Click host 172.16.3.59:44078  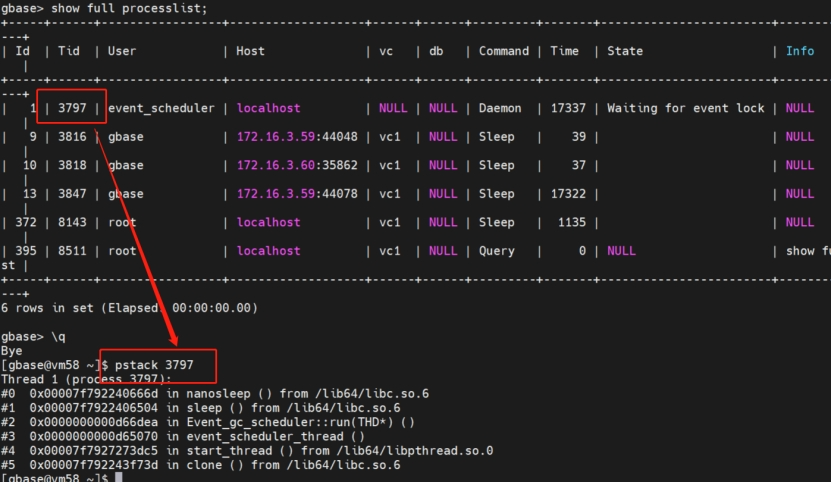click(297, 194)
